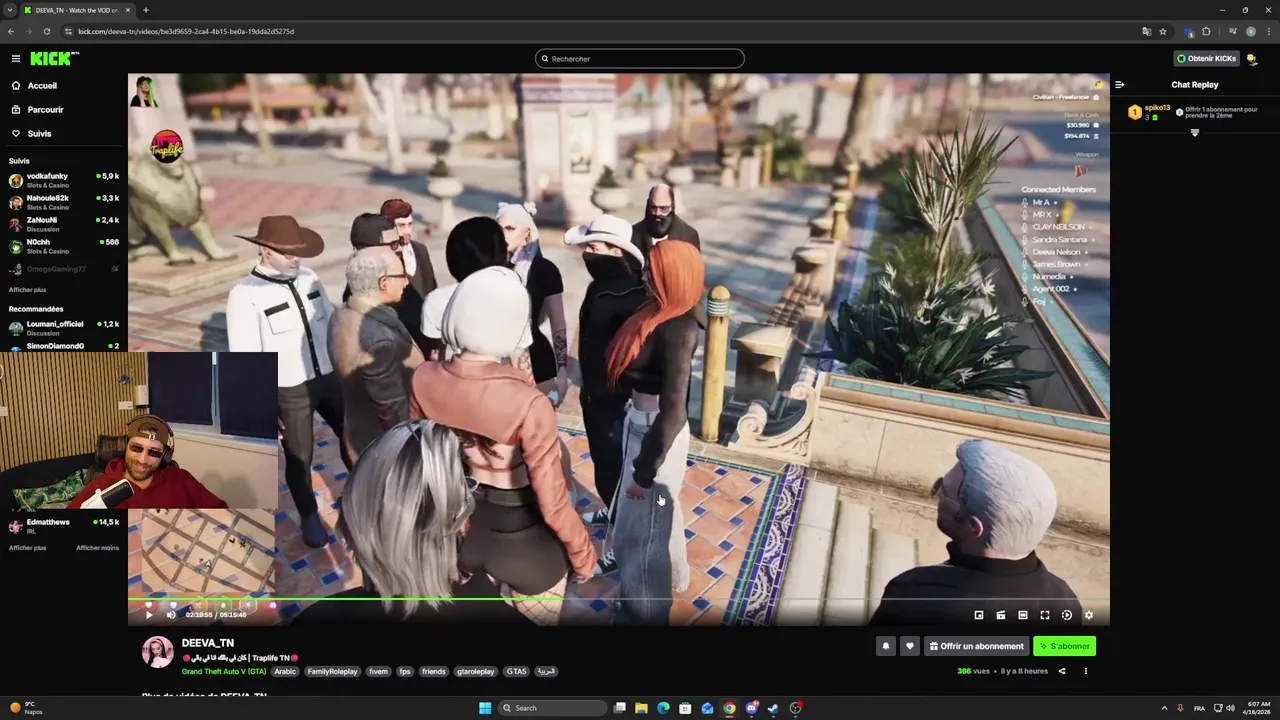This screenshot has width=1280, height=720.
Task: Show hidden system tray icons
Action: tap(1163, 708)
